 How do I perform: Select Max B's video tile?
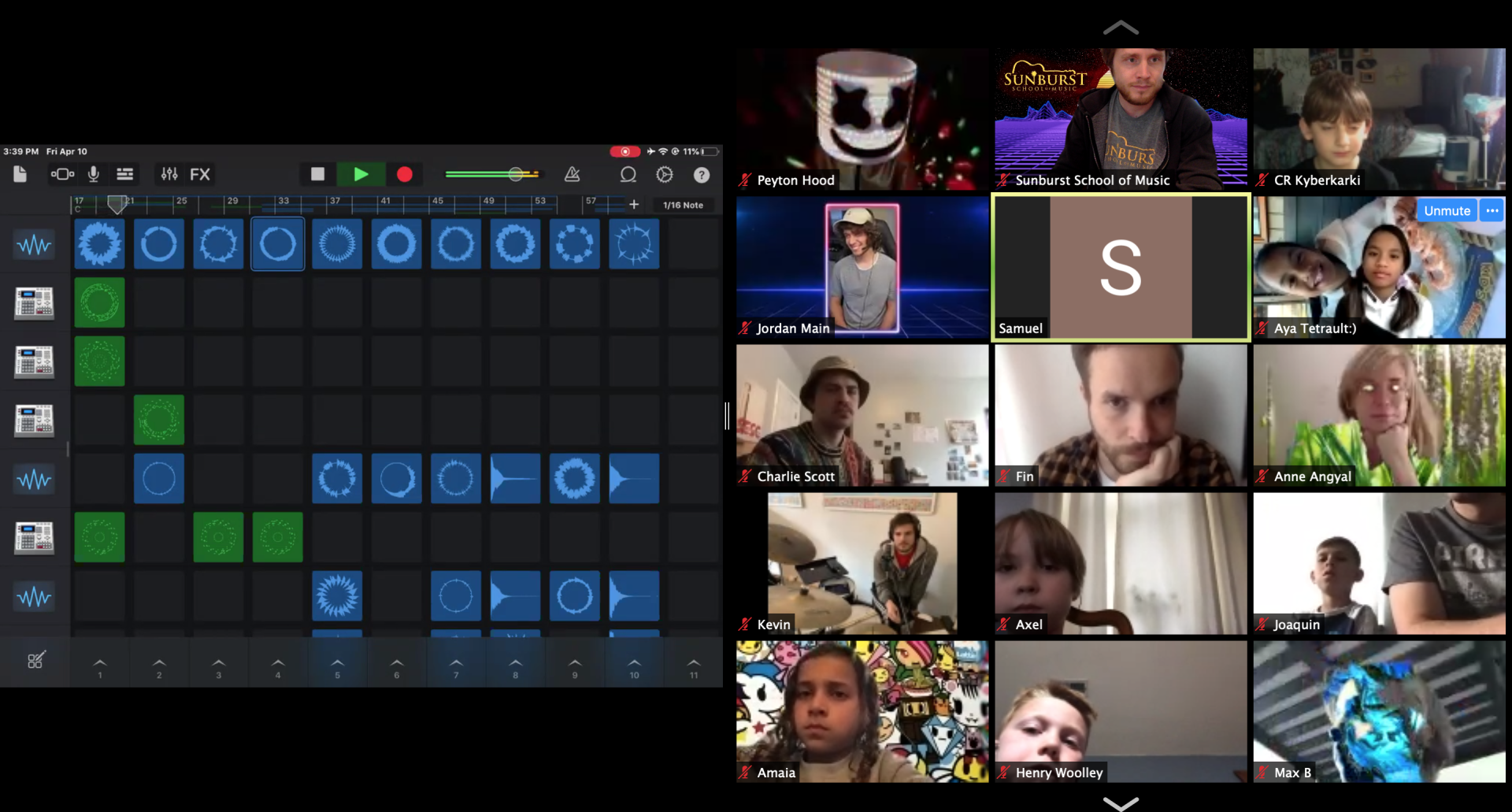1379,711
